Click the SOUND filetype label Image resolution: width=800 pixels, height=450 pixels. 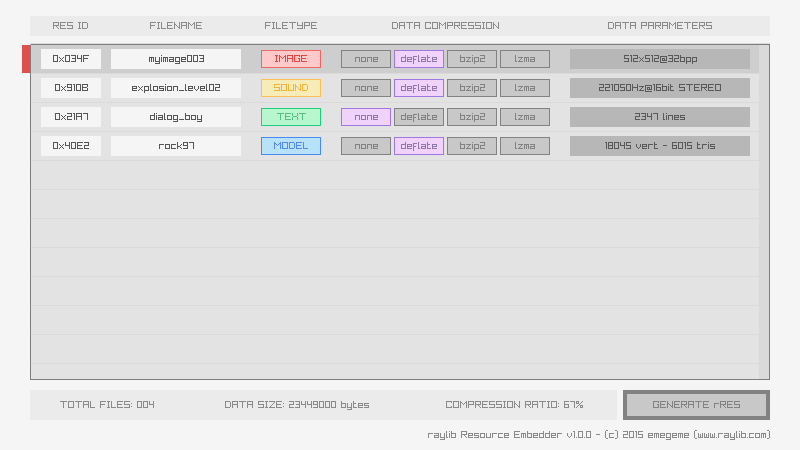pos(291,88)
